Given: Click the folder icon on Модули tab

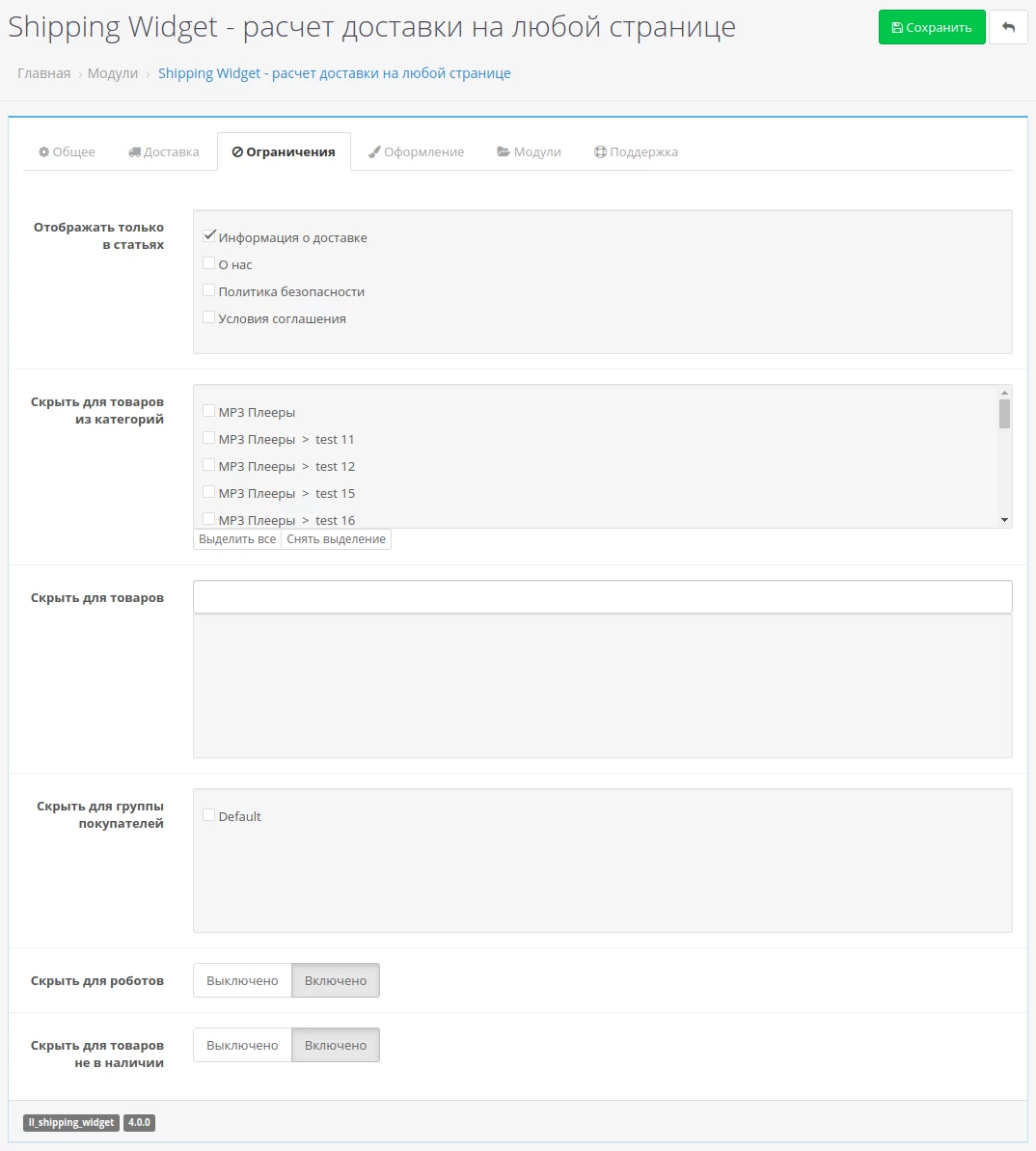Looking at the screenshot, I should tap(504, 151).
